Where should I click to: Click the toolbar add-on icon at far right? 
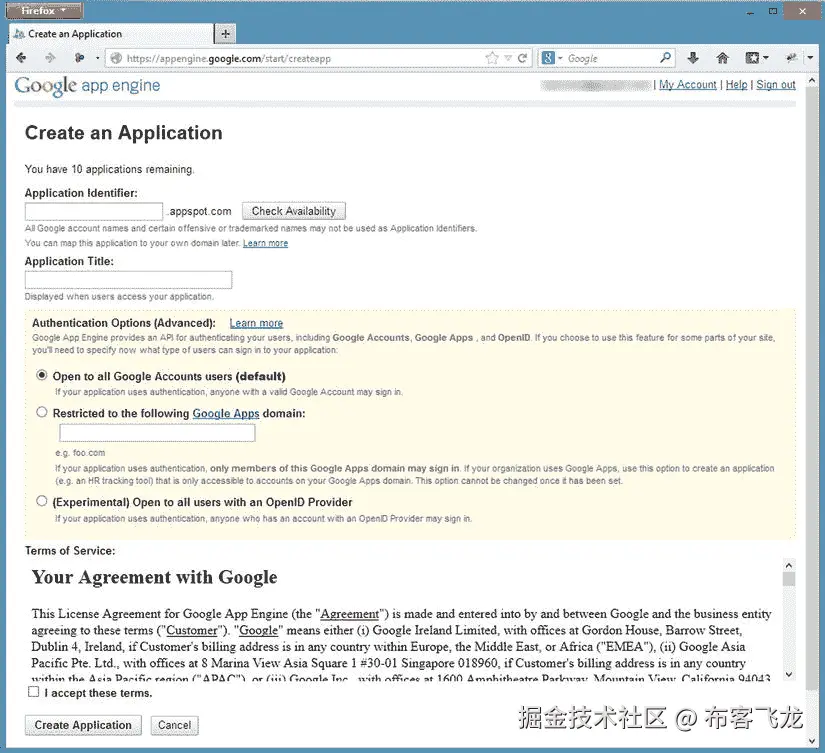[x=791, y=58]
